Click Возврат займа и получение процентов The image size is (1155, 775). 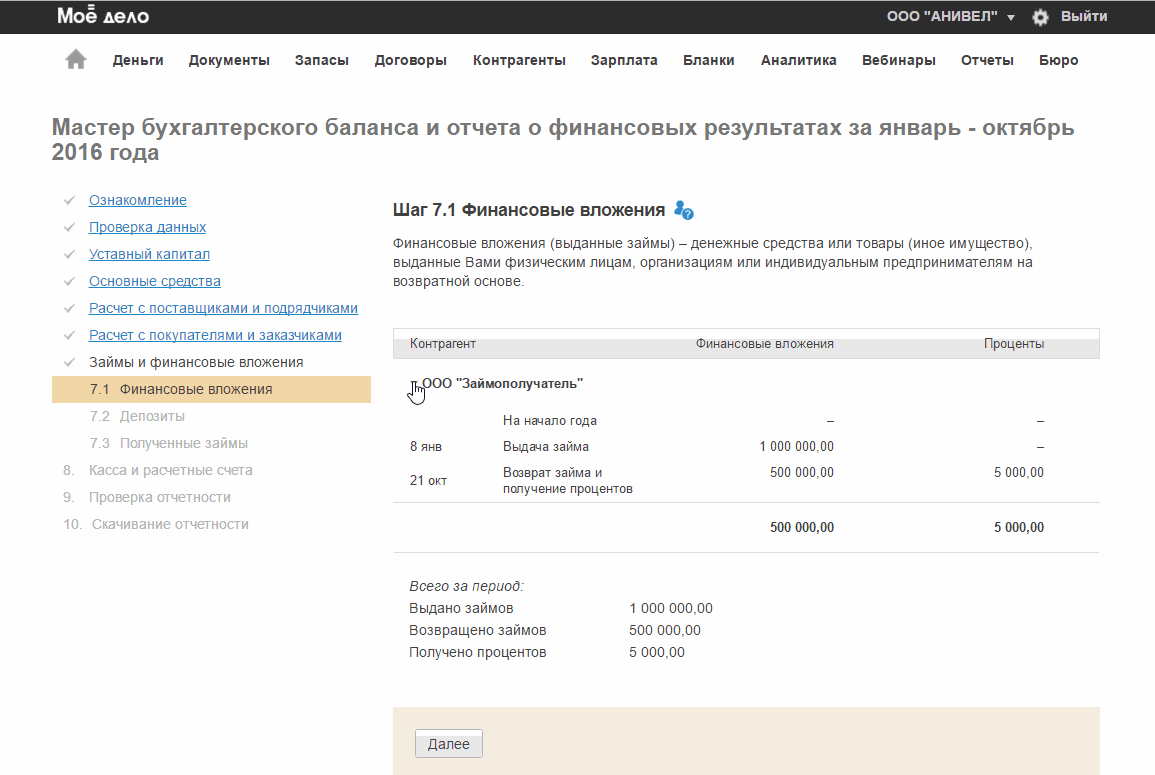(567, 480)
